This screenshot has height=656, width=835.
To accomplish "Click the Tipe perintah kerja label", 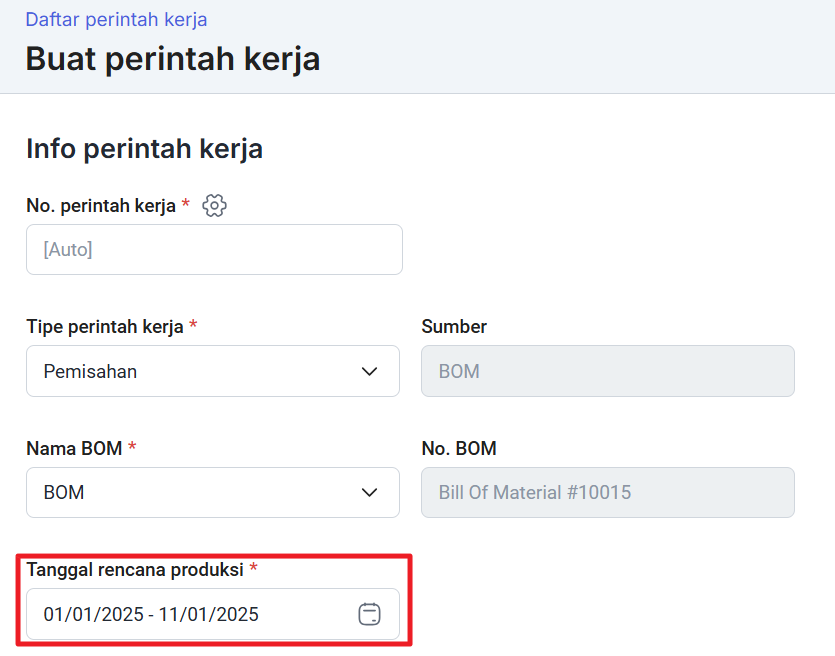I will coord(105,326).
